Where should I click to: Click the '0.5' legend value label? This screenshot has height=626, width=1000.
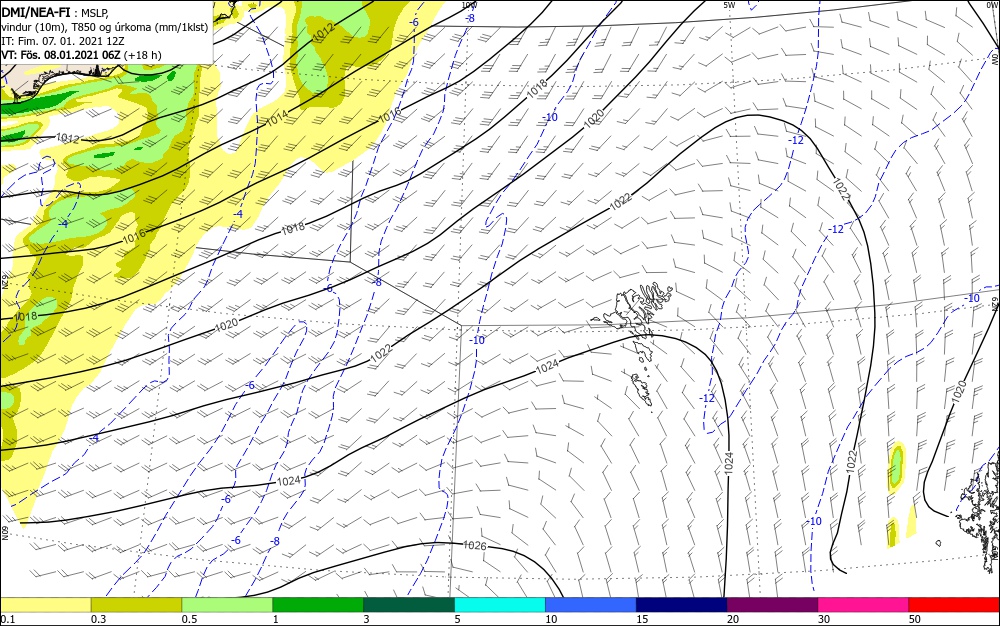189,619
